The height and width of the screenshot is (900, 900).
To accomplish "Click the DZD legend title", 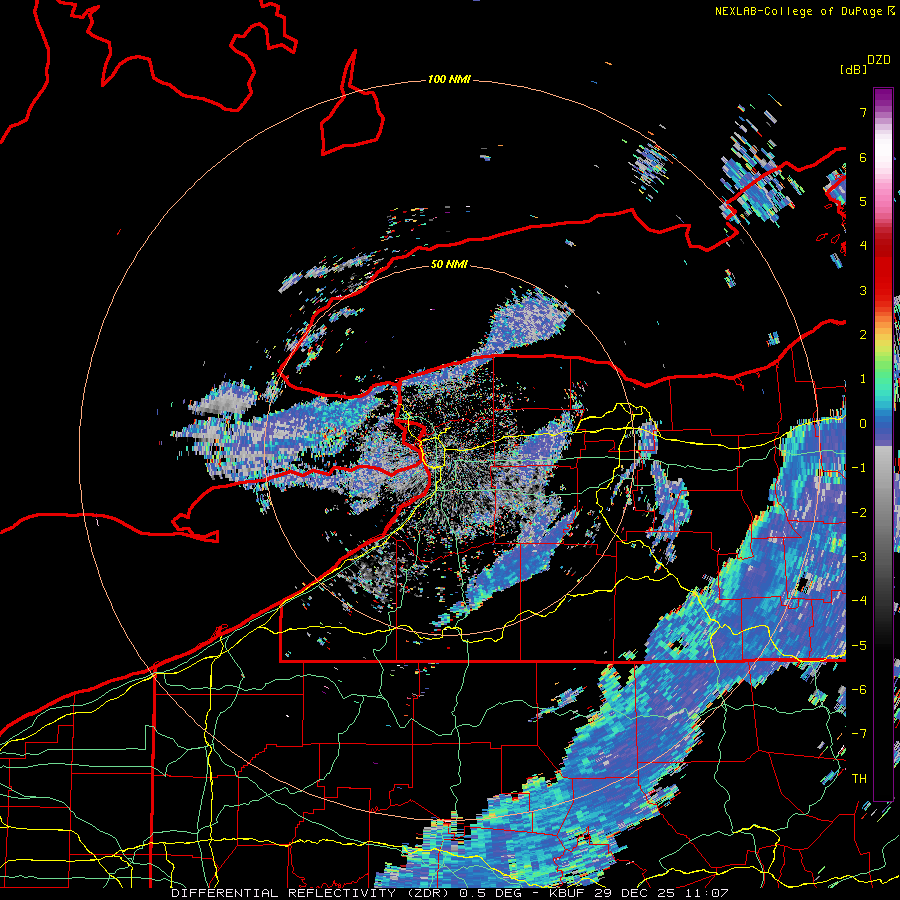I will click(x=879, y=60).
